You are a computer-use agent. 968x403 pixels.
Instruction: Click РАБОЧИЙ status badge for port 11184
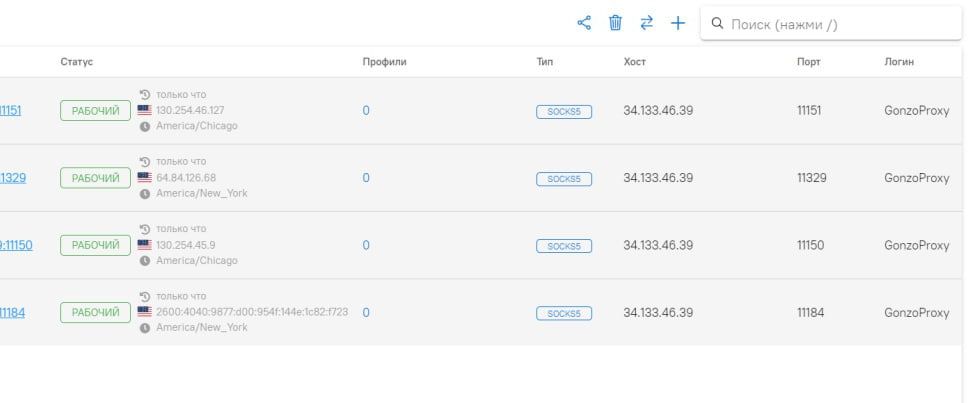pos(95,313)
